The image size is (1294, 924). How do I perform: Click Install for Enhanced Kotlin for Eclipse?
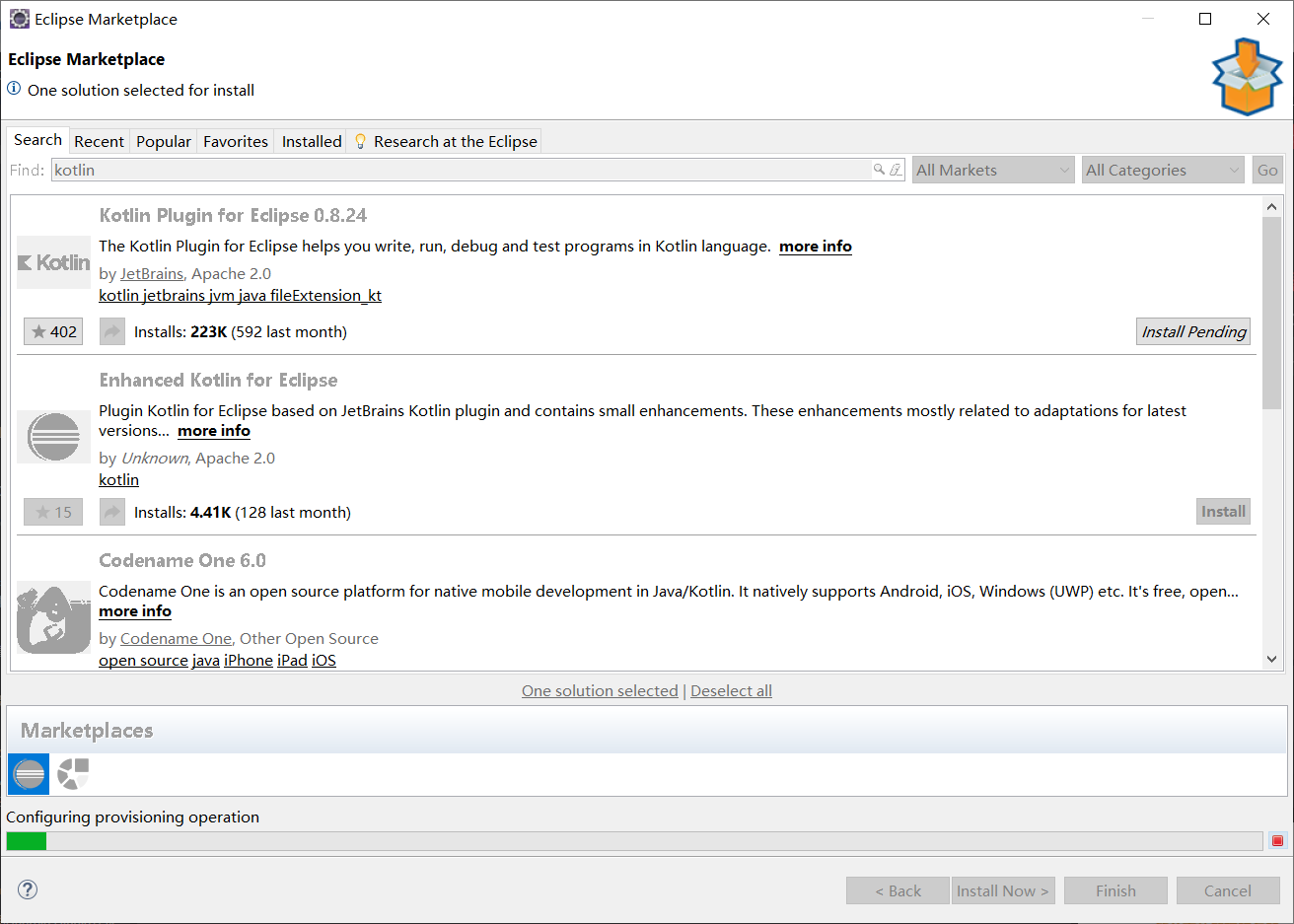[1223, 512]
